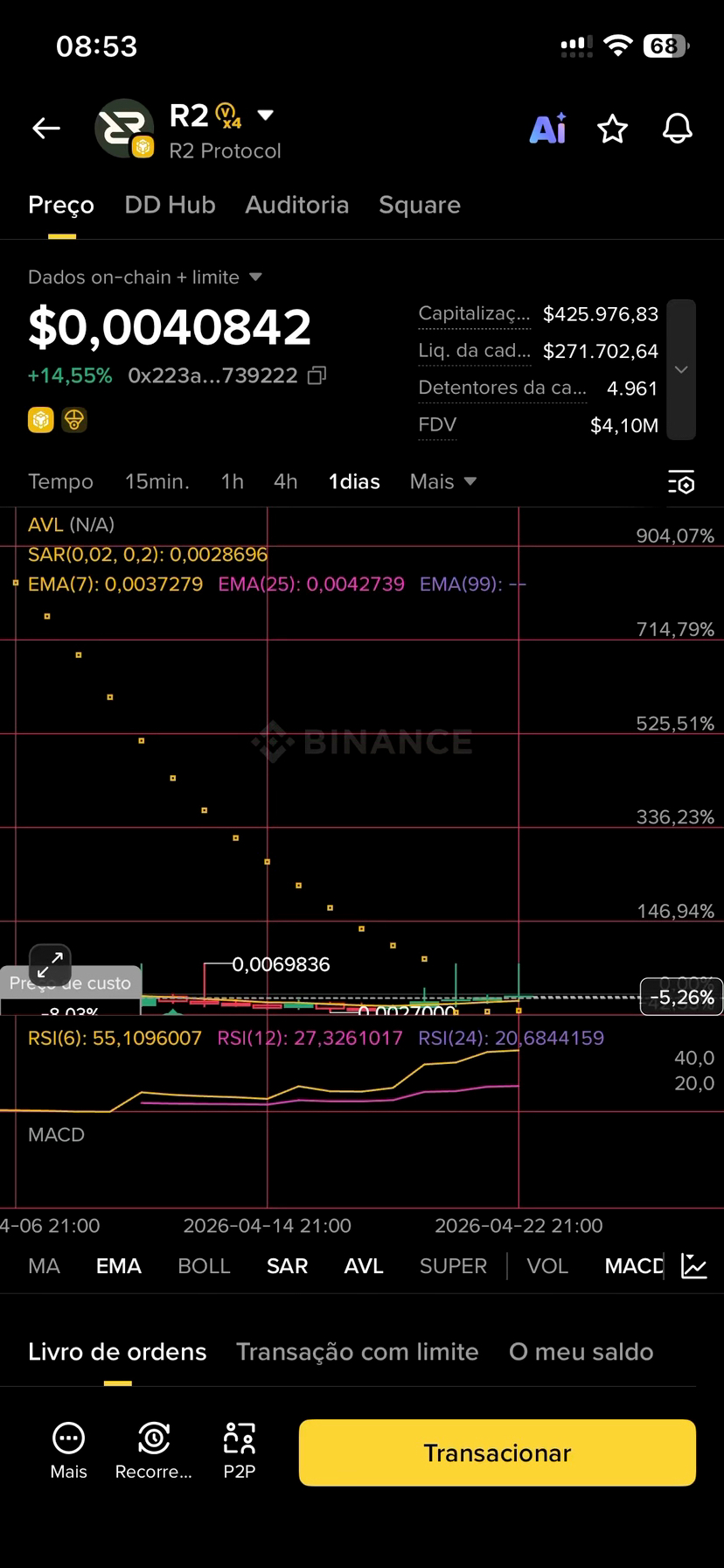Select the 1dias timeframe
Image resolution: width=724 pixels, height=1568 pixels.
click(354, 481)
